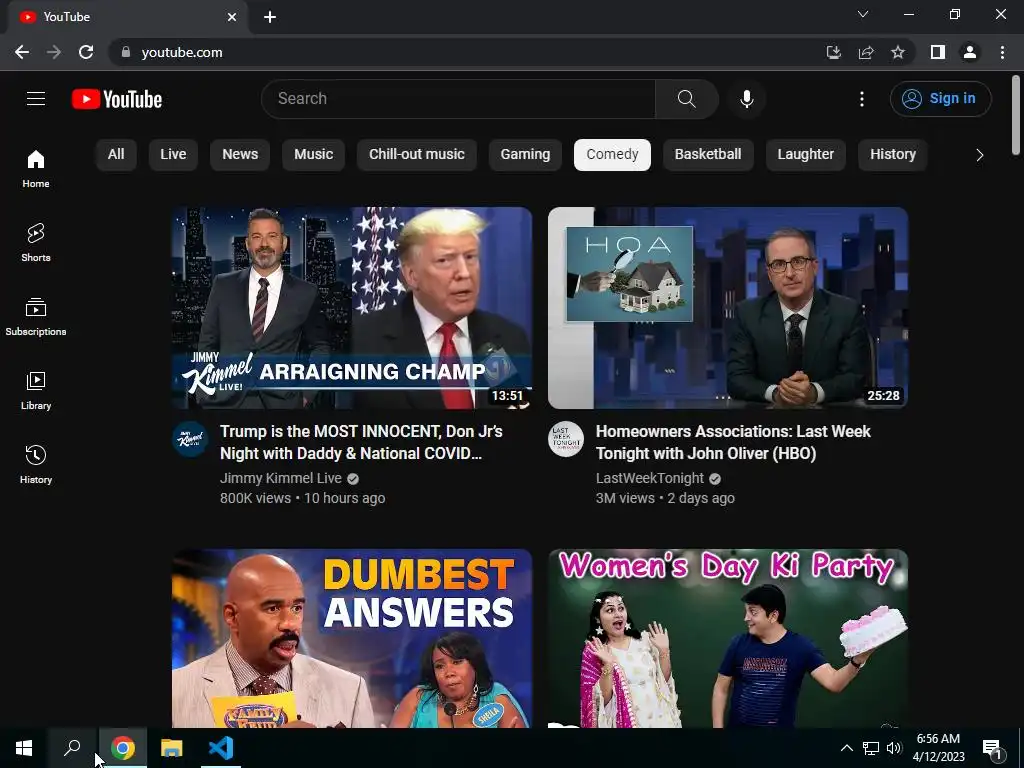The image size is (1024, 768).
Task: Open Homeowners Associations video title
Action: click(733, 442)
